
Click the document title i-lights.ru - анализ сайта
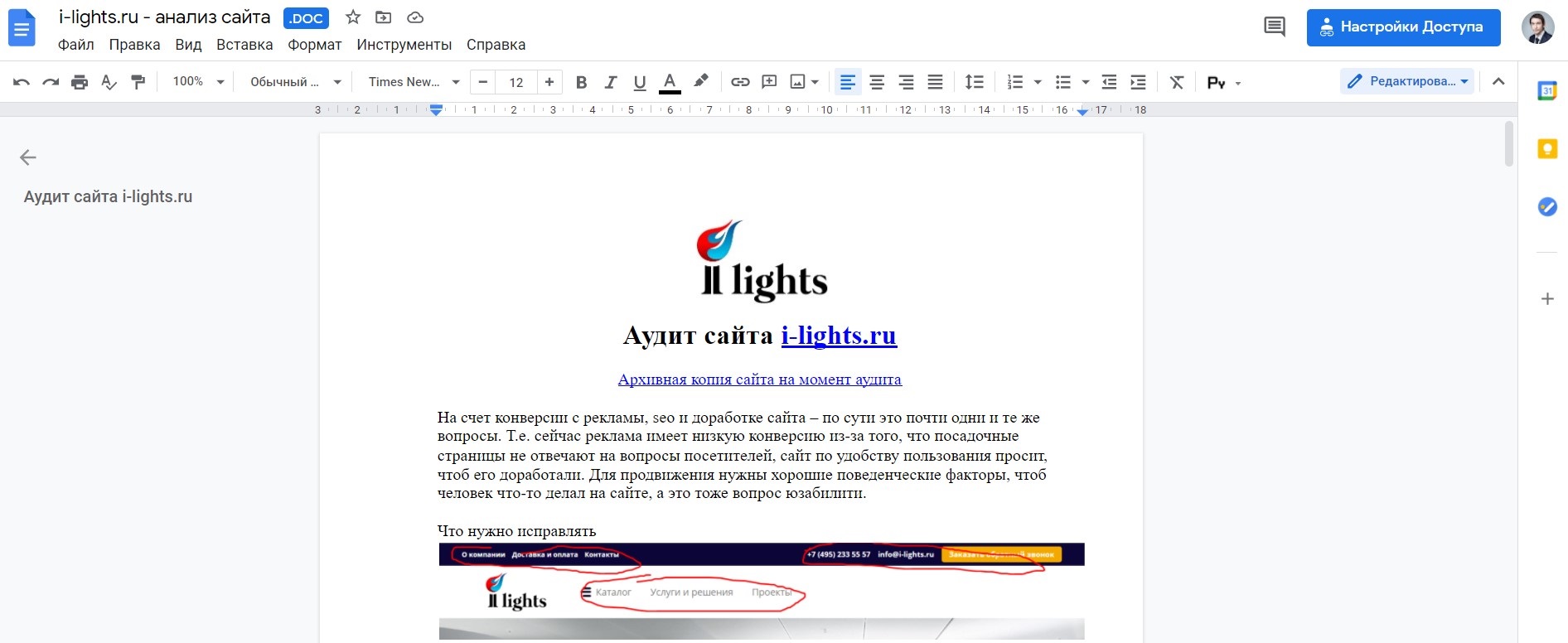click(164, 17)
